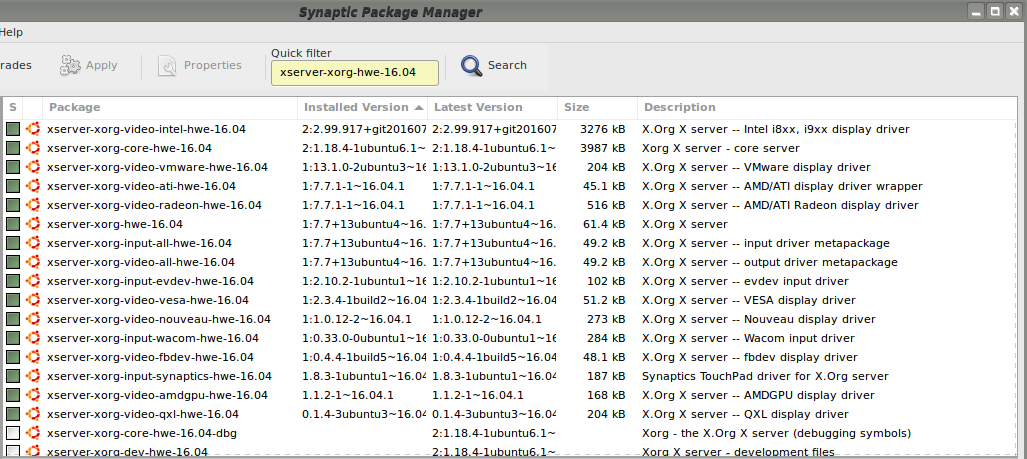Click Ubuntu logo icon beside xserver-xorg-core-hwe-16.04
1027x459 pixels.
[33, 148]
